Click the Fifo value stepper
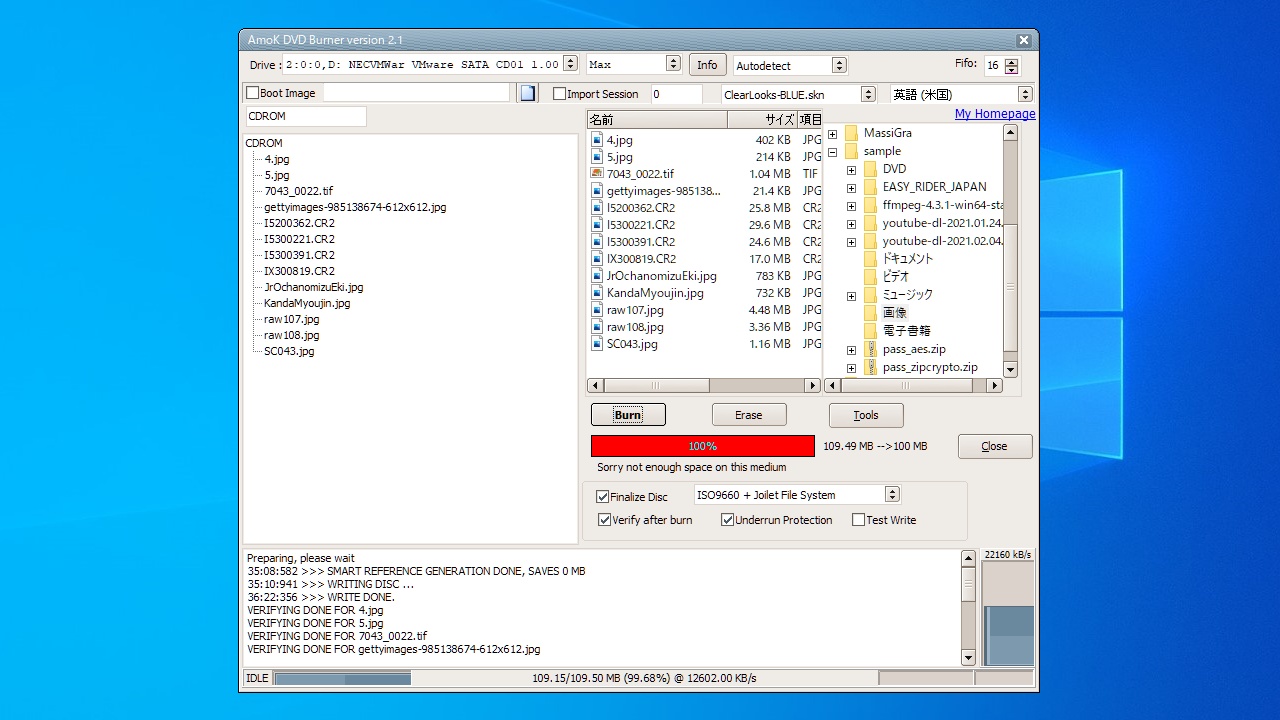Image resolution: width=1280 pixels, height=720 pixels. [x=1012, y=66]
